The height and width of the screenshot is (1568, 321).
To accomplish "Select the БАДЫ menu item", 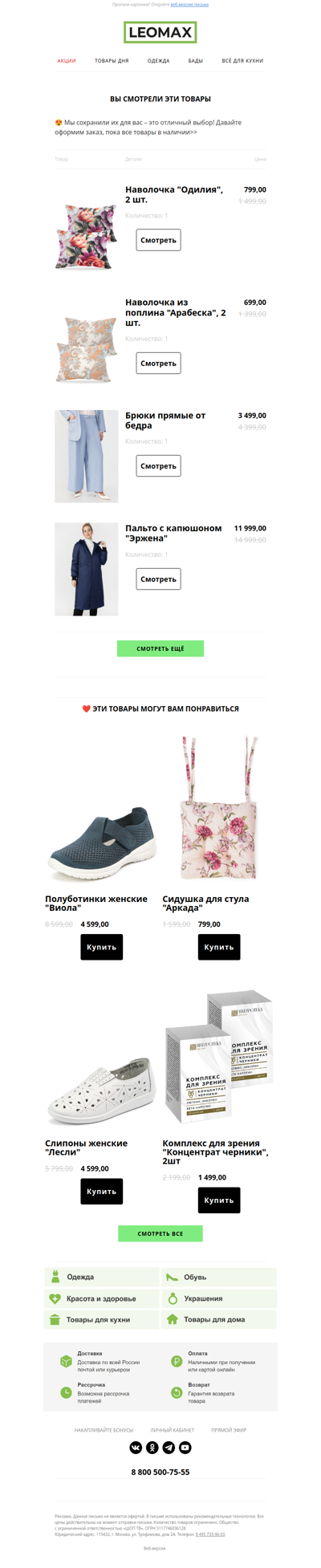I will 196,61.
